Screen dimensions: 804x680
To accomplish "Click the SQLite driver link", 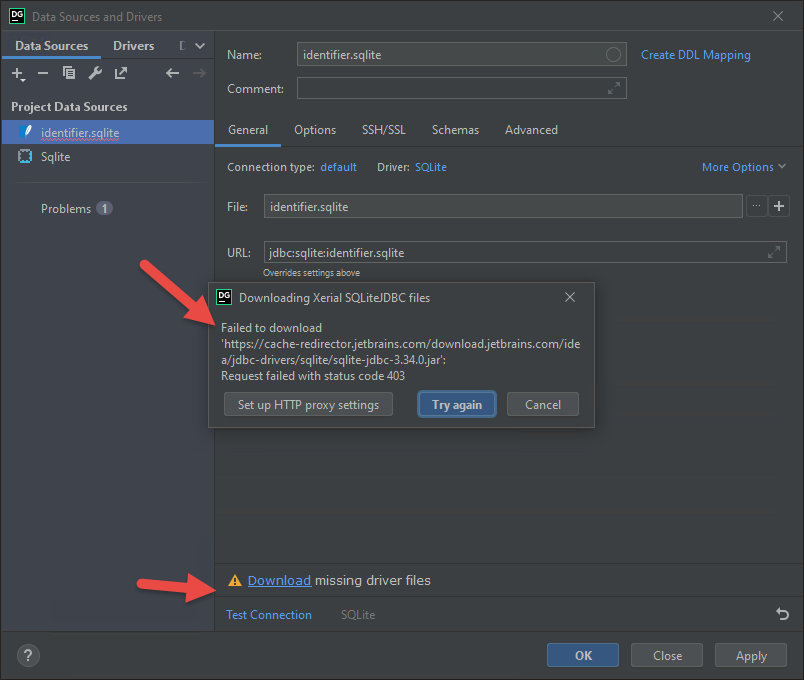I will pyautogui.click(x=430, y=167).
